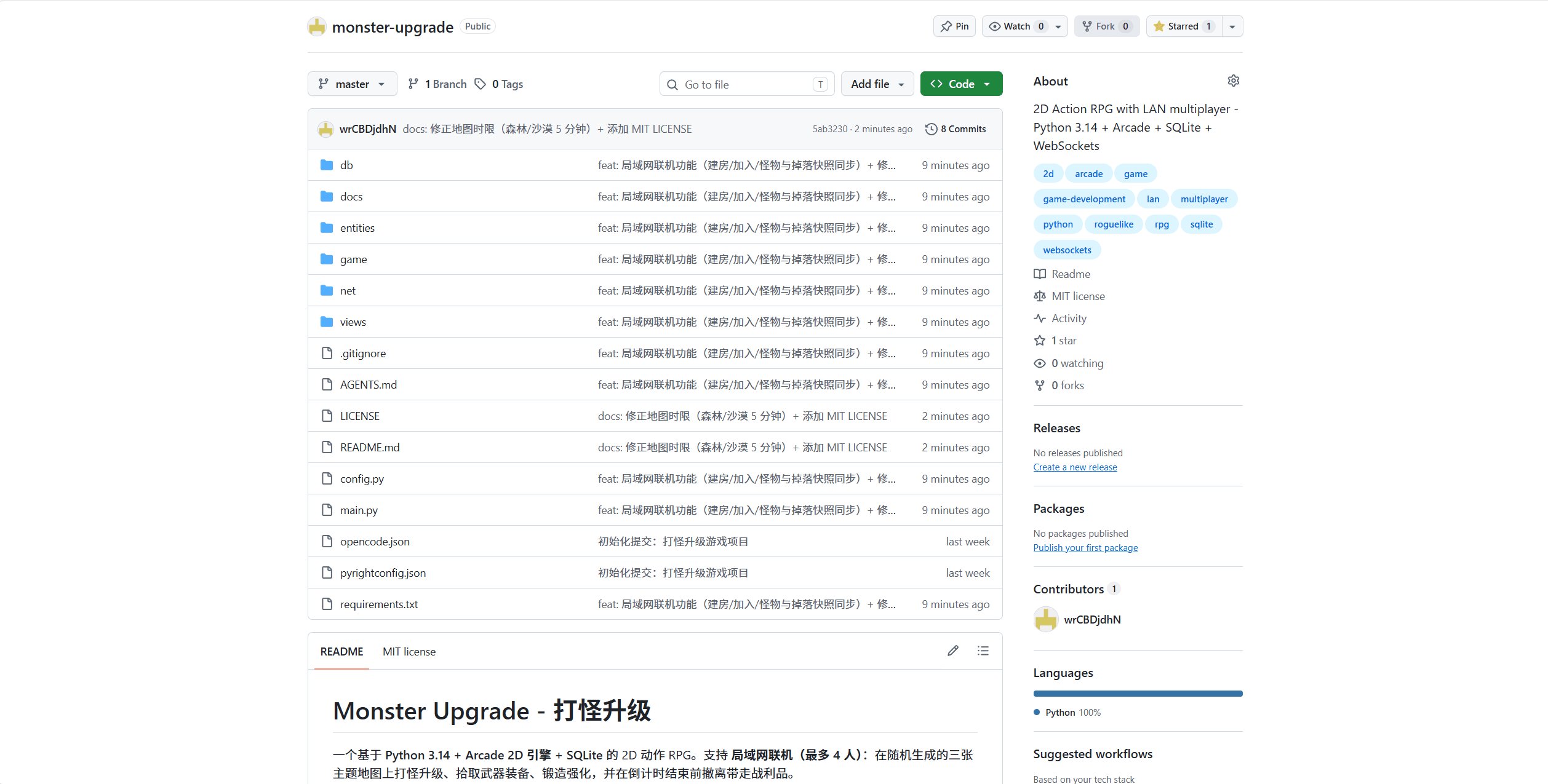Click the eye icon beside 0 watching
Image resolution: width=1548 pixels, height=784 pixels.
pyautogui.click(x=1040, y=363)
